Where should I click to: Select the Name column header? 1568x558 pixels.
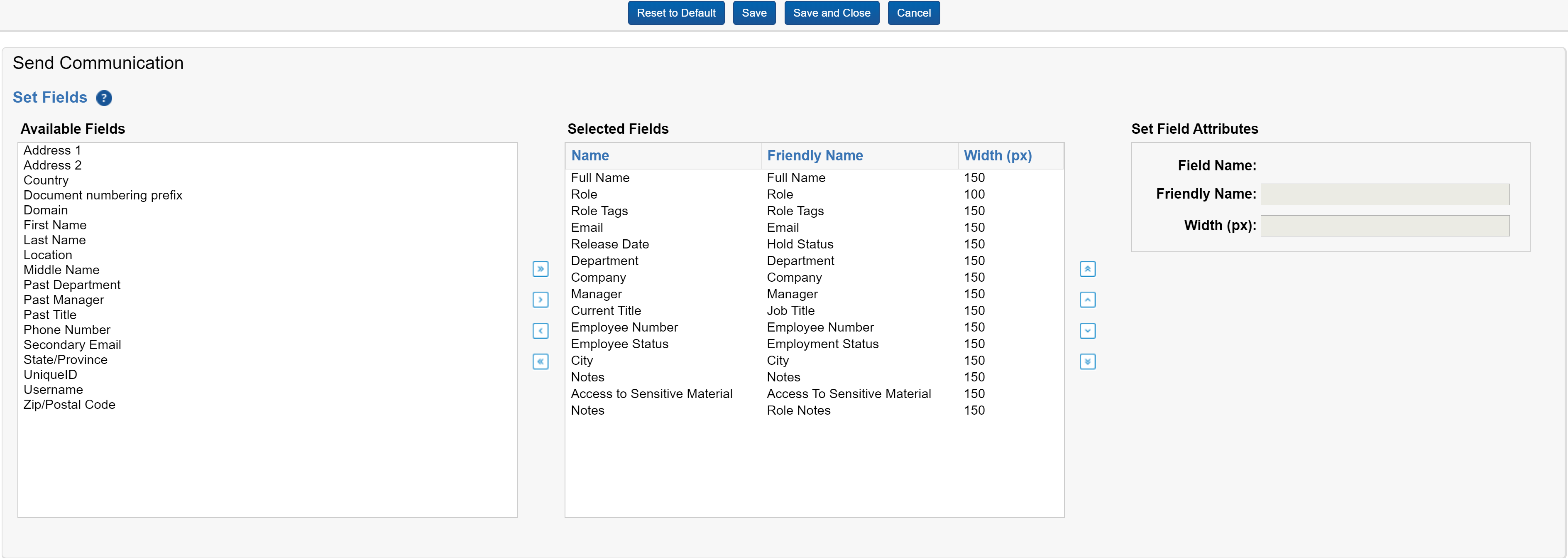point(663,156)
